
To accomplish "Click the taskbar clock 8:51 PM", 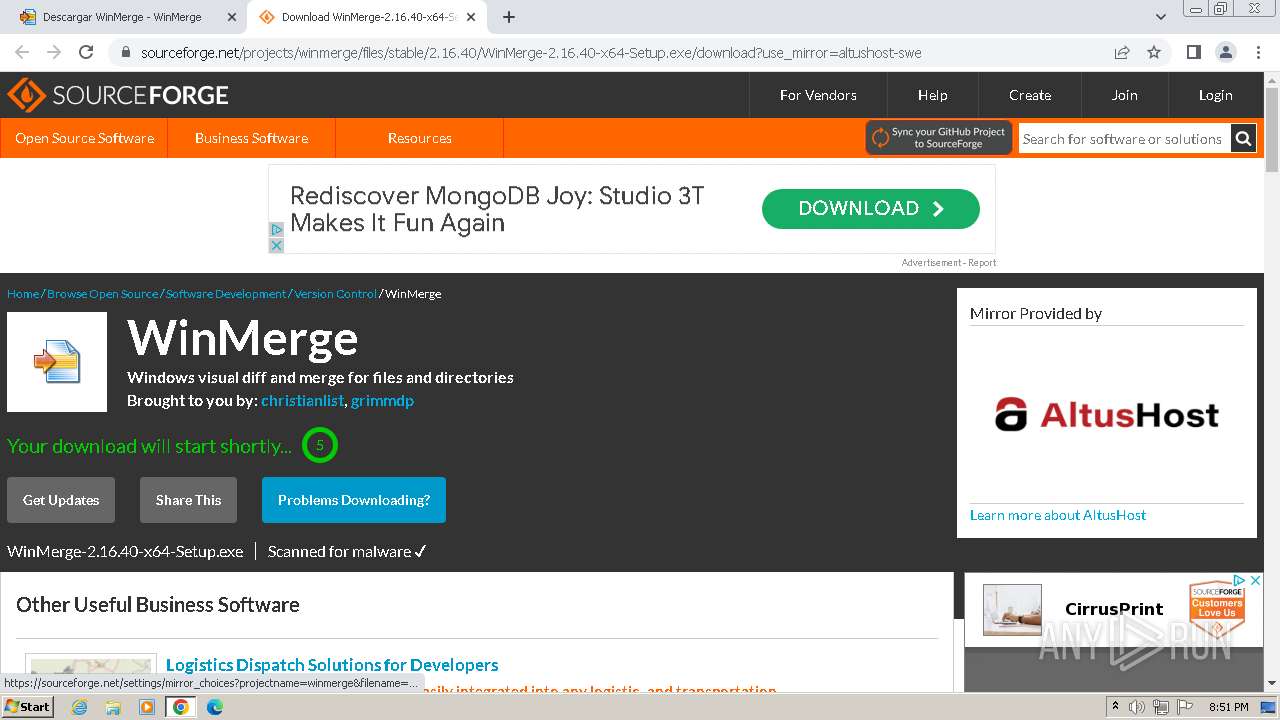I will [x=1228, y=707].
